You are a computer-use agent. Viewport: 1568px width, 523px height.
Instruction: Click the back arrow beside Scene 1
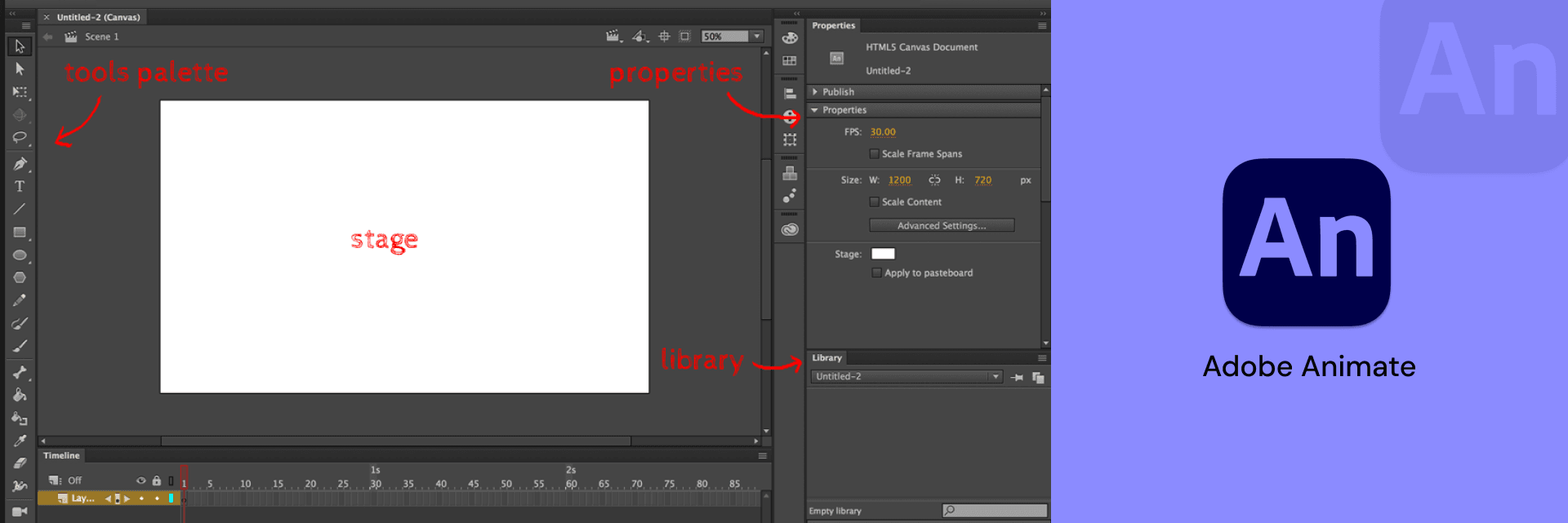pyautogui.click(x=47, y=37)
